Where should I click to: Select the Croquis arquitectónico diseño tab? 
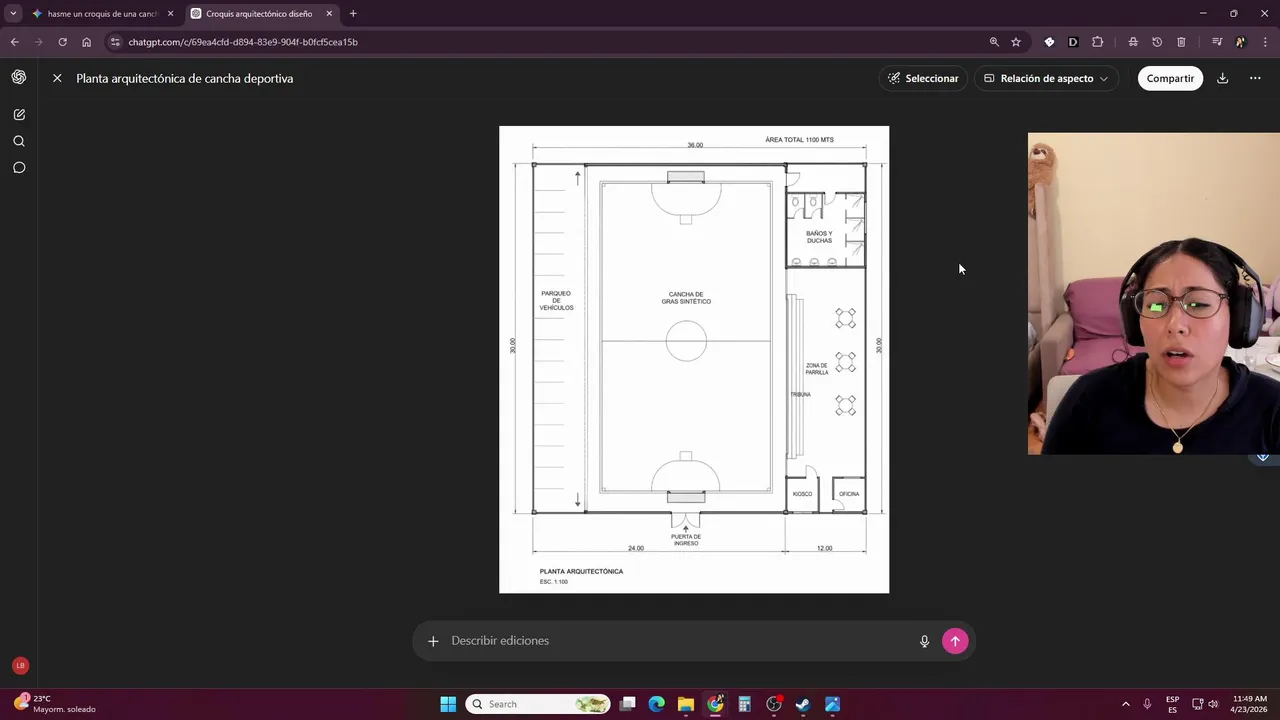click(260, 14)
